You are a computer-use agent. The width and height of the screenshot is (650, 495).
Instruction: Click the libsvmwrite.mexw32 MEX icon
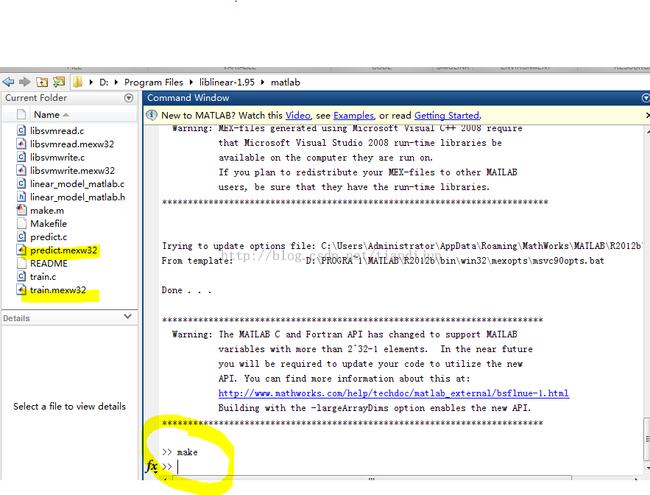coord(21,170)
